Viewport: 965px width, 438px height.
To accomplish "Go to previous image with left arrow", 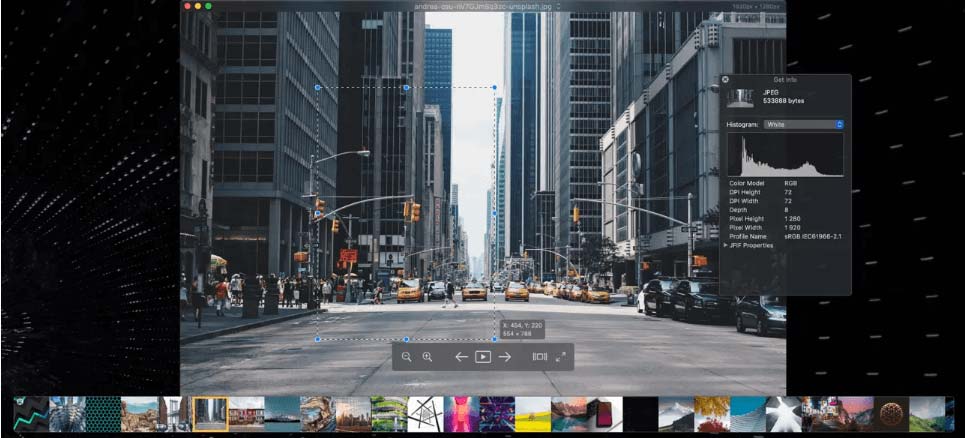I will click(461, 357).
